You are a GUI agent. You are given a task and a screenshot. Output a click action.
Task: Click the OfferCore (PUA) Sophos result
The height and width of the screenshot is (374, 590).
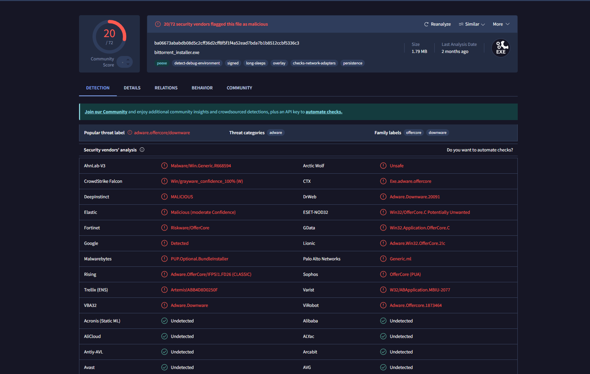(405, 274)
